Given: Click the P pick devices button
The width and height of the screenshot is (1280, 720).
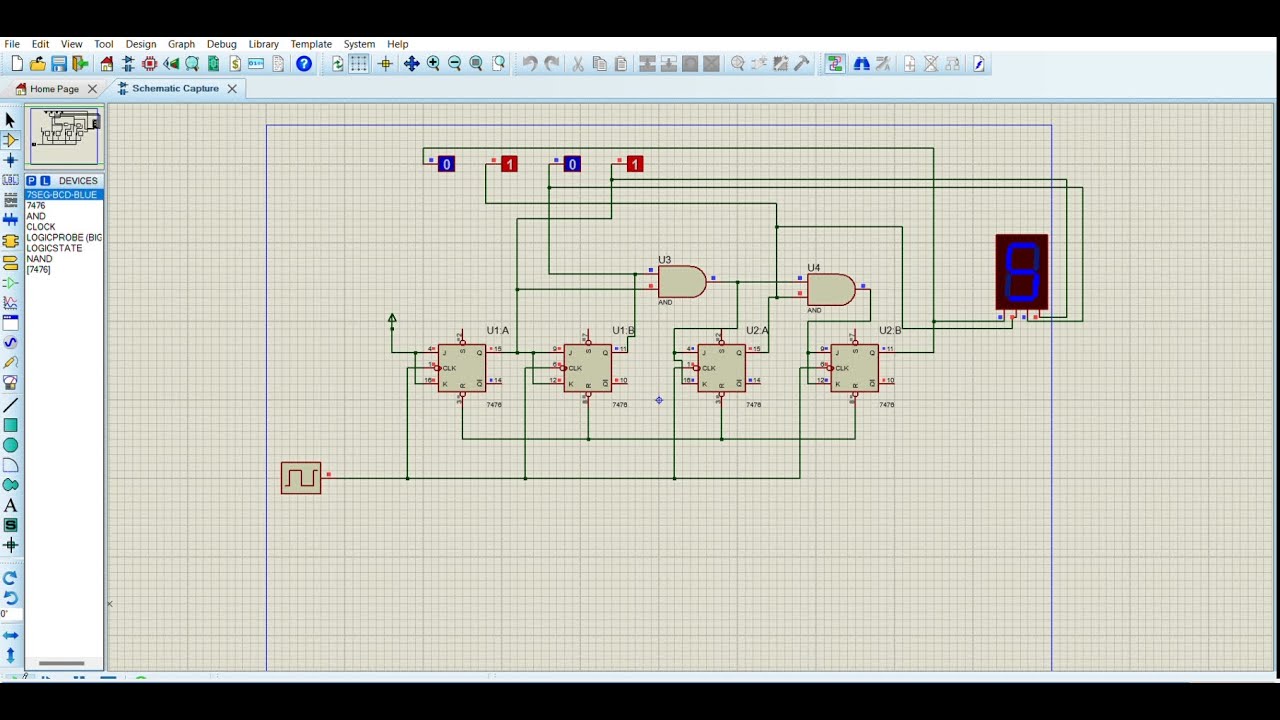Looking at the screenshot, I should coord(31,181).
